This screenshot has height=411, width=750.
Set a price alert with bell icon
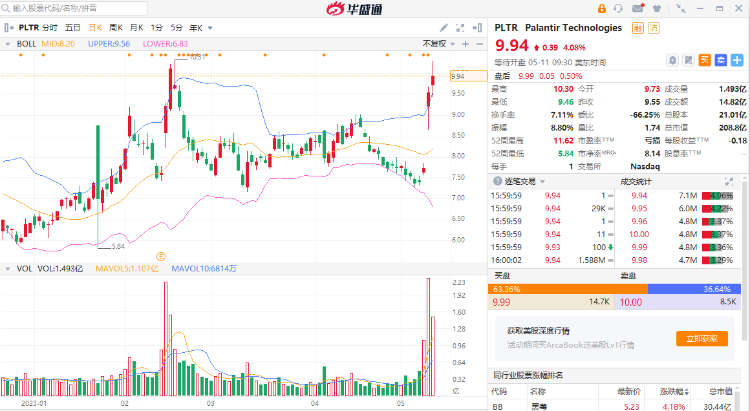click(673, 60)
